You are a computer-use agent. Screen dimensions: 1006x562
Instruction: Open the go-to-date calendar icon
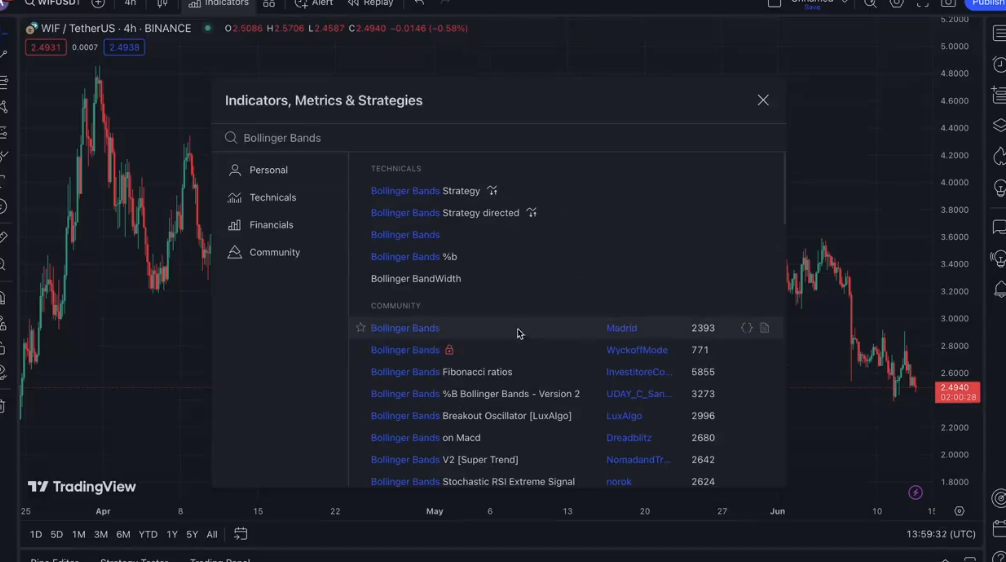(x=240, y=535)
